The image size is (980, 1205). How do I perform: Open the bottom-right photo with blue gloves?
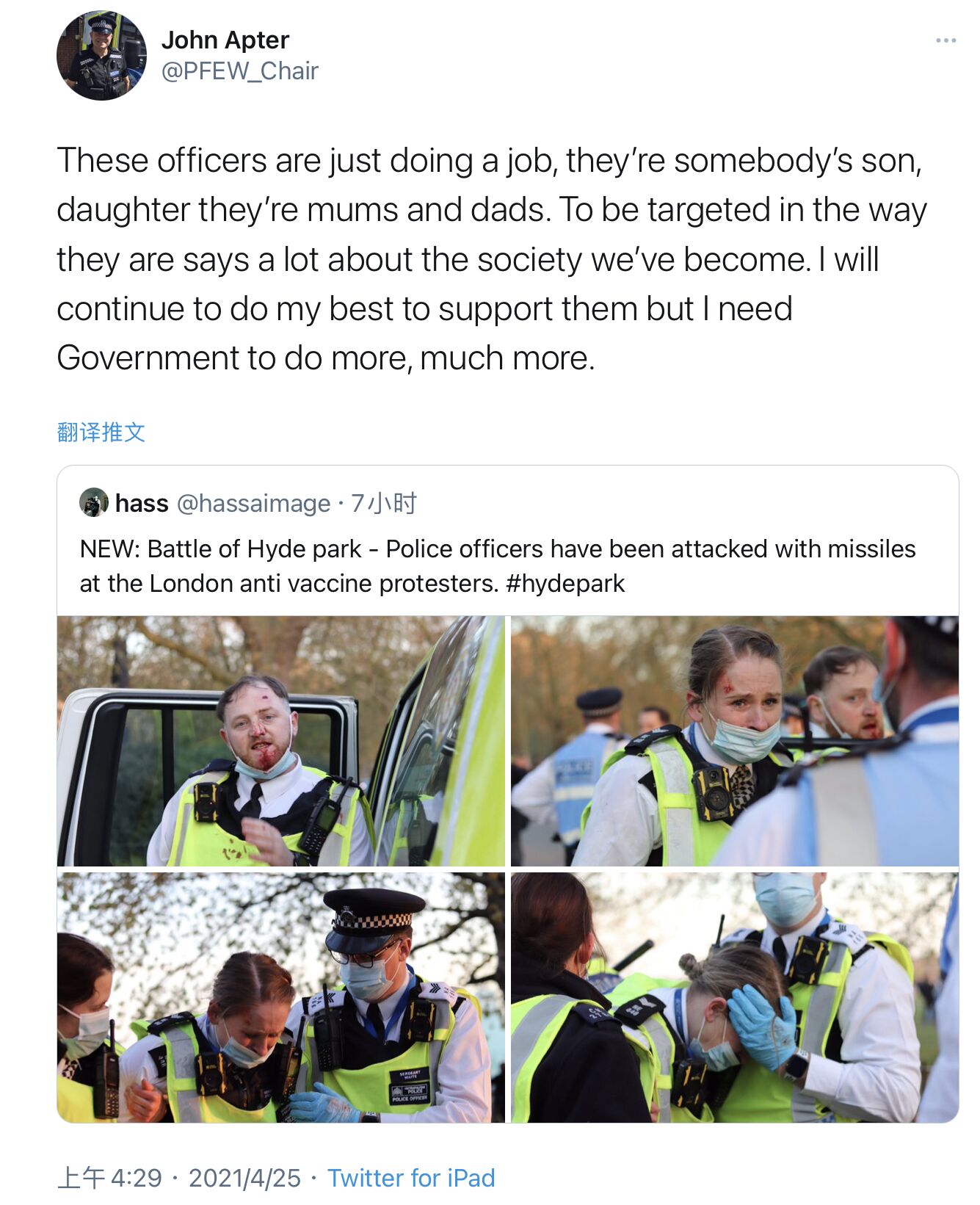(x=735, y=997)
